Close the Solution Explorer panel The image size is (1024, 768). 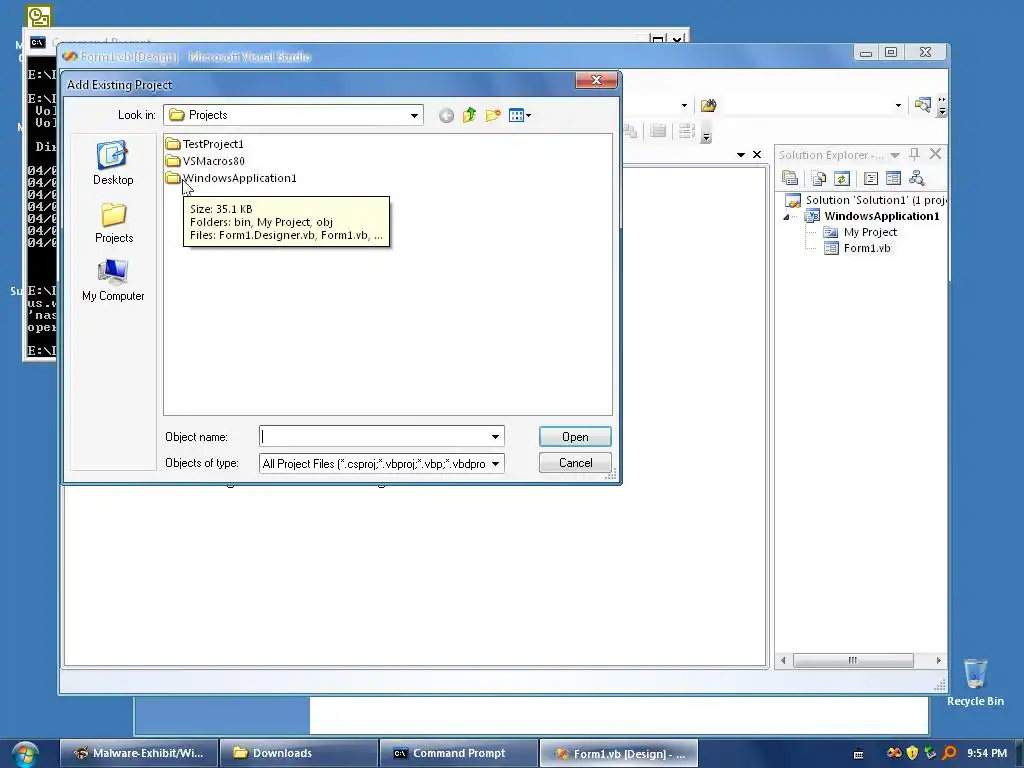click(x=935, y=154)
